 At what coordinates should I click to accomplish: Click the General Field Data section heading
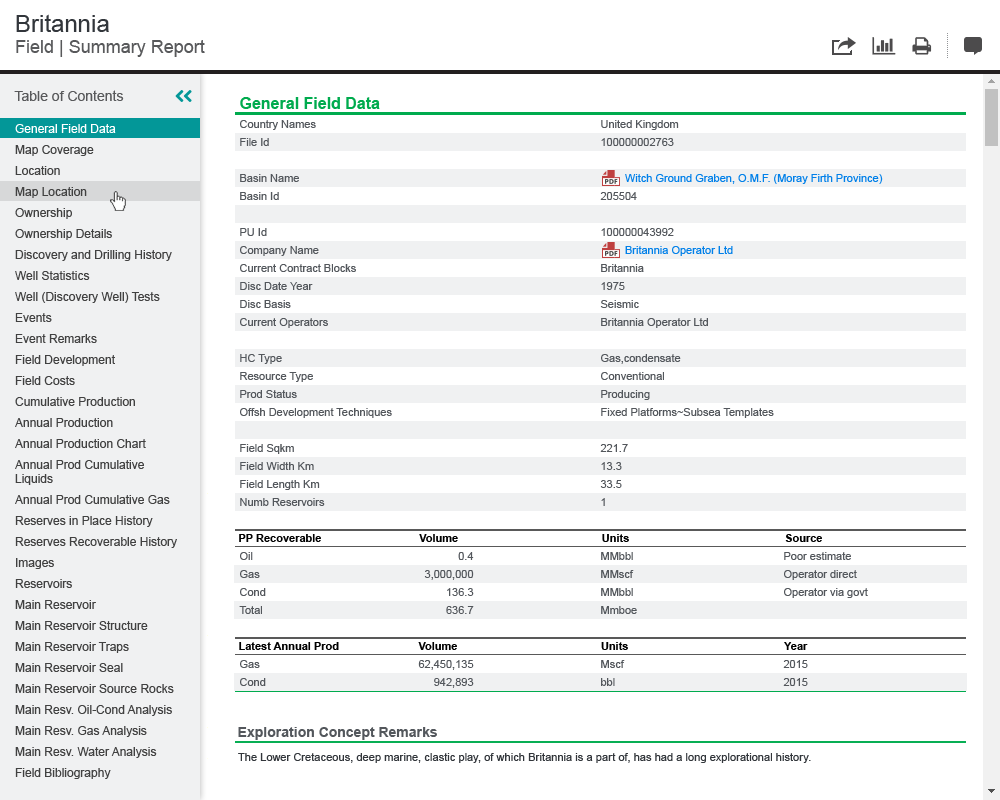(309, 103)
